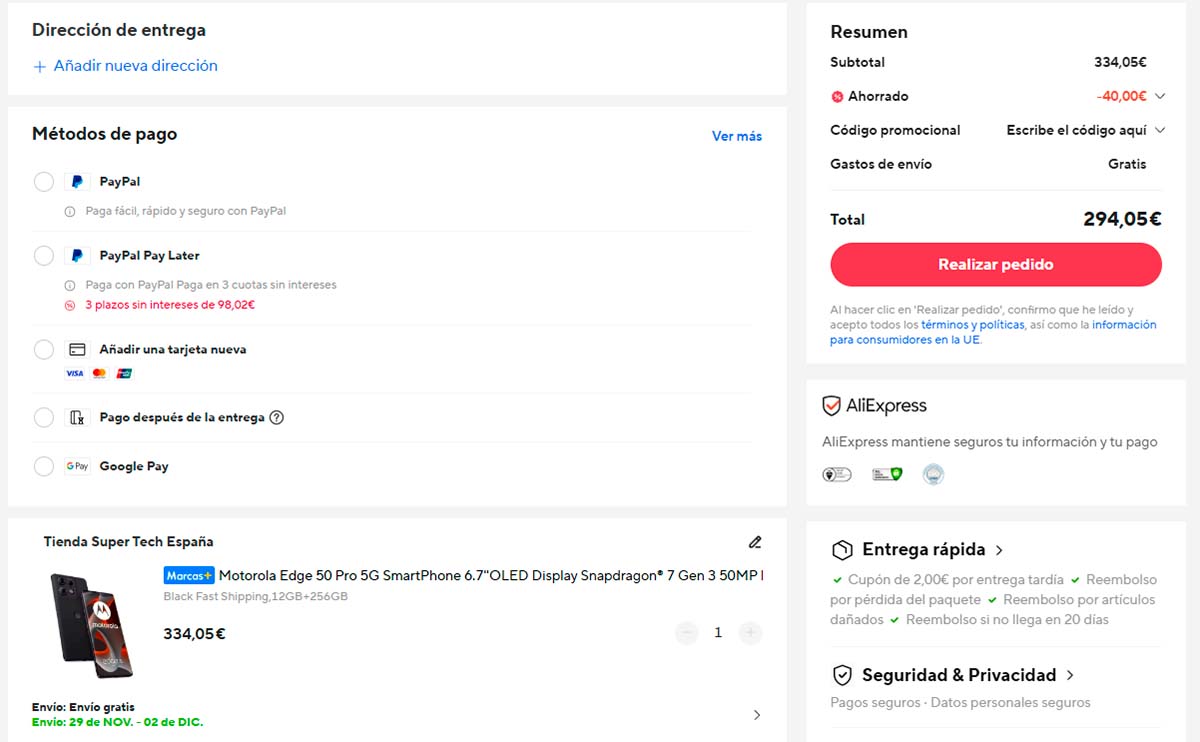Viewport: 1200px width, 742px height.
Task: Click the edit pencil icon for the order
Action: point(755,542)
